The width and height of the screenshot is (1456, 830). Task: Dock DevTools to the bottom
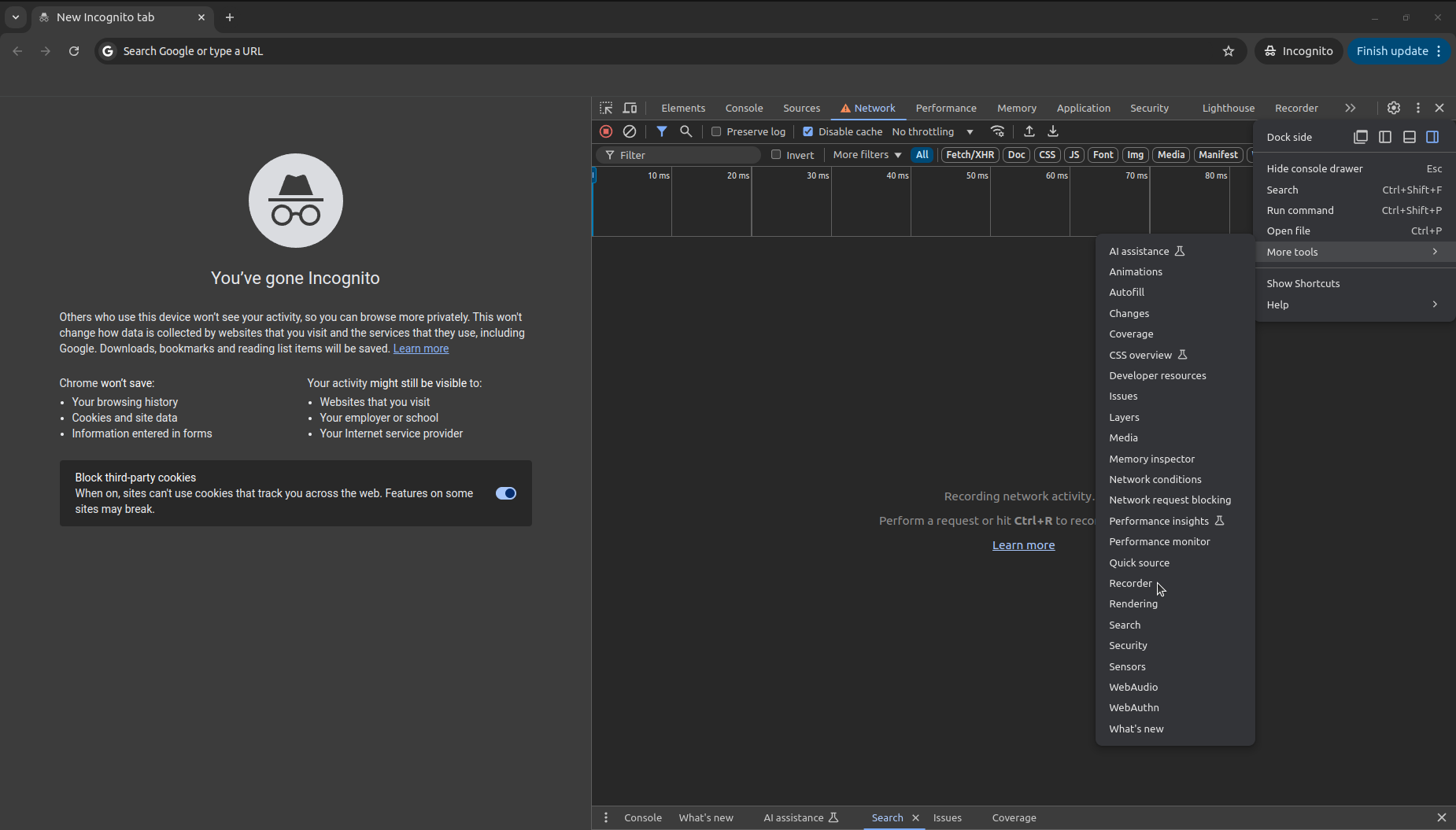click(1410, 137)
